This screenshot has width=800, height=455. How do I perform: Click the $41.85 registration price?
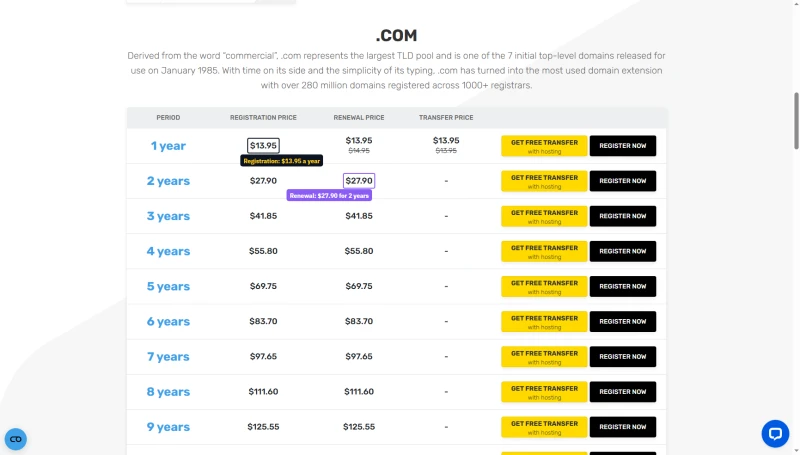(x=263, y=216)
